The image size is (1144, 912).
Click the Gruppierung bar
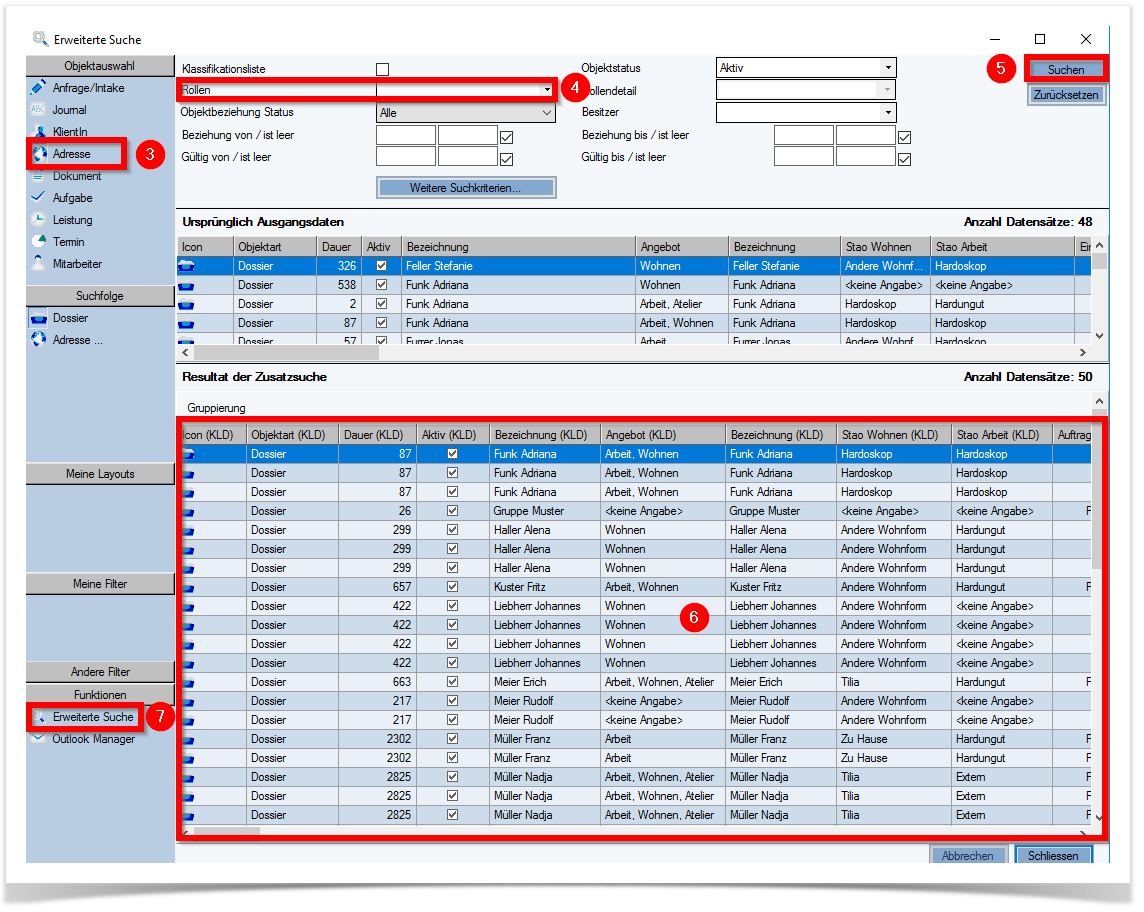[x=634, y=408]
